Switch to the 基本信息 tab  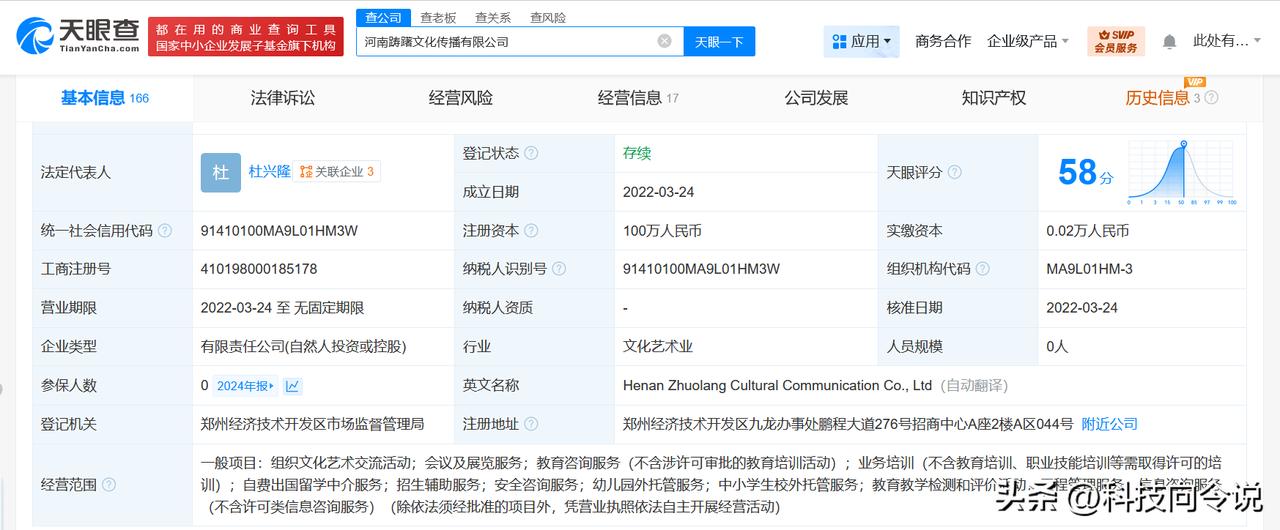click(x=104, y=98)
